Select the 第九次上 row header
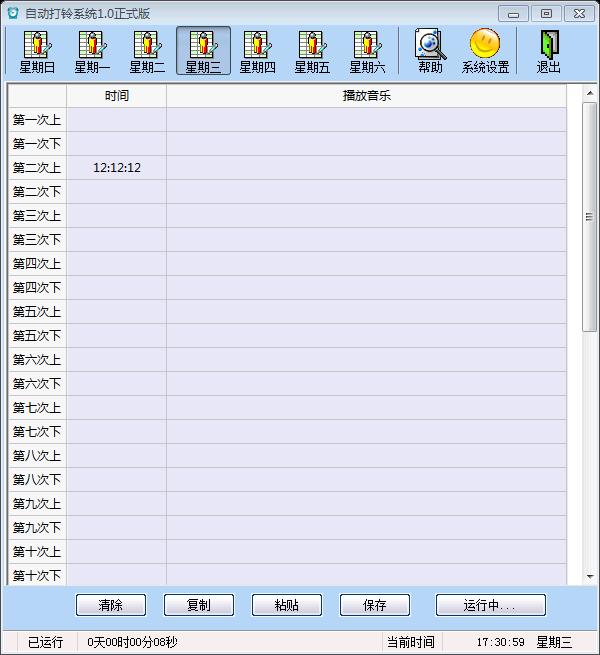 pos(37,504)
